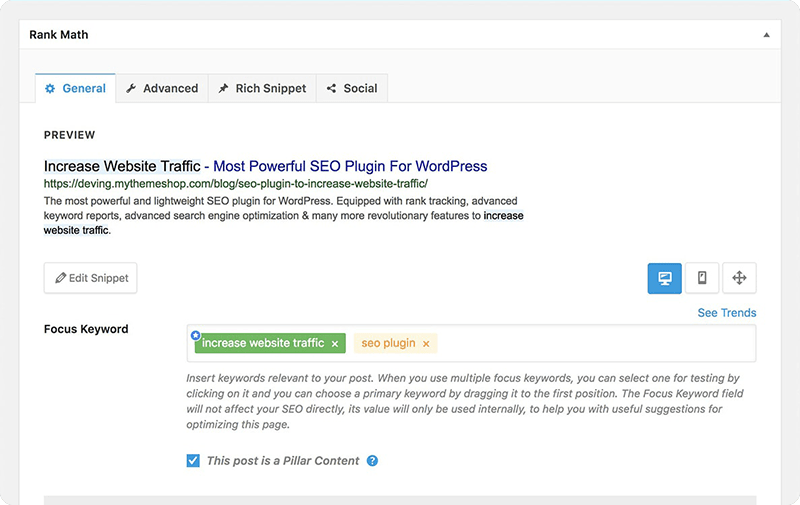Screen dimensions: 800x505
Task: Remove 'increase website traffic' keyword with x
Action: click(x=335, y=344)
